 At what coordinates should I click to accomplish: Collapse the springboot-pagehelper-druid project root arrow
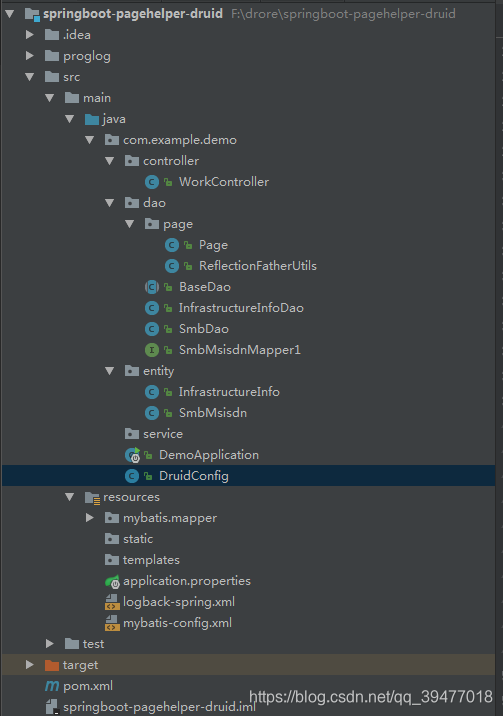pos(10,14)
